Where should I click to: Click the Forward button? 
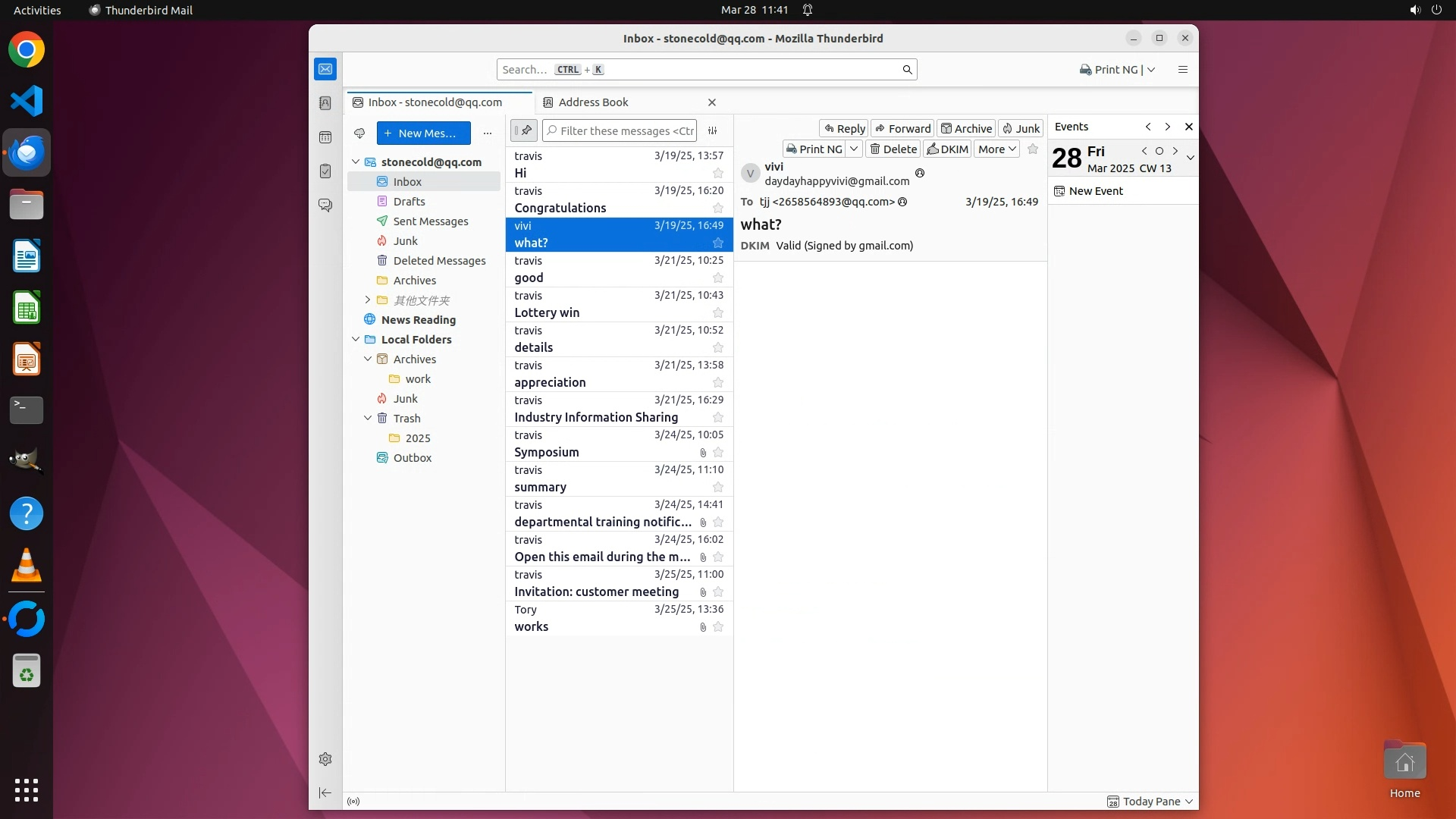click(x=902, y=129)
